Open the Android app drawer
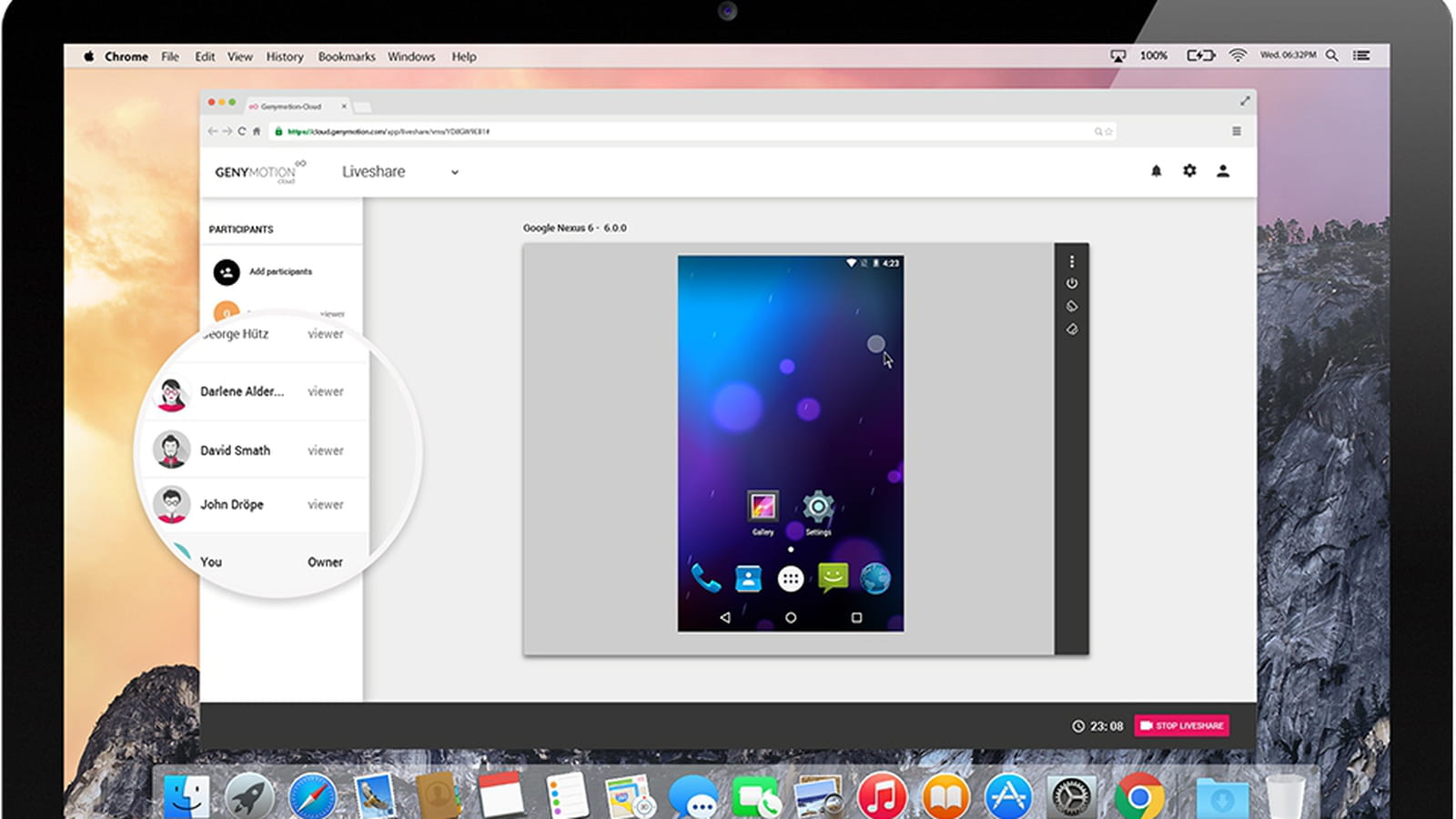This screenshot has width=1456, height=819. 791,579
